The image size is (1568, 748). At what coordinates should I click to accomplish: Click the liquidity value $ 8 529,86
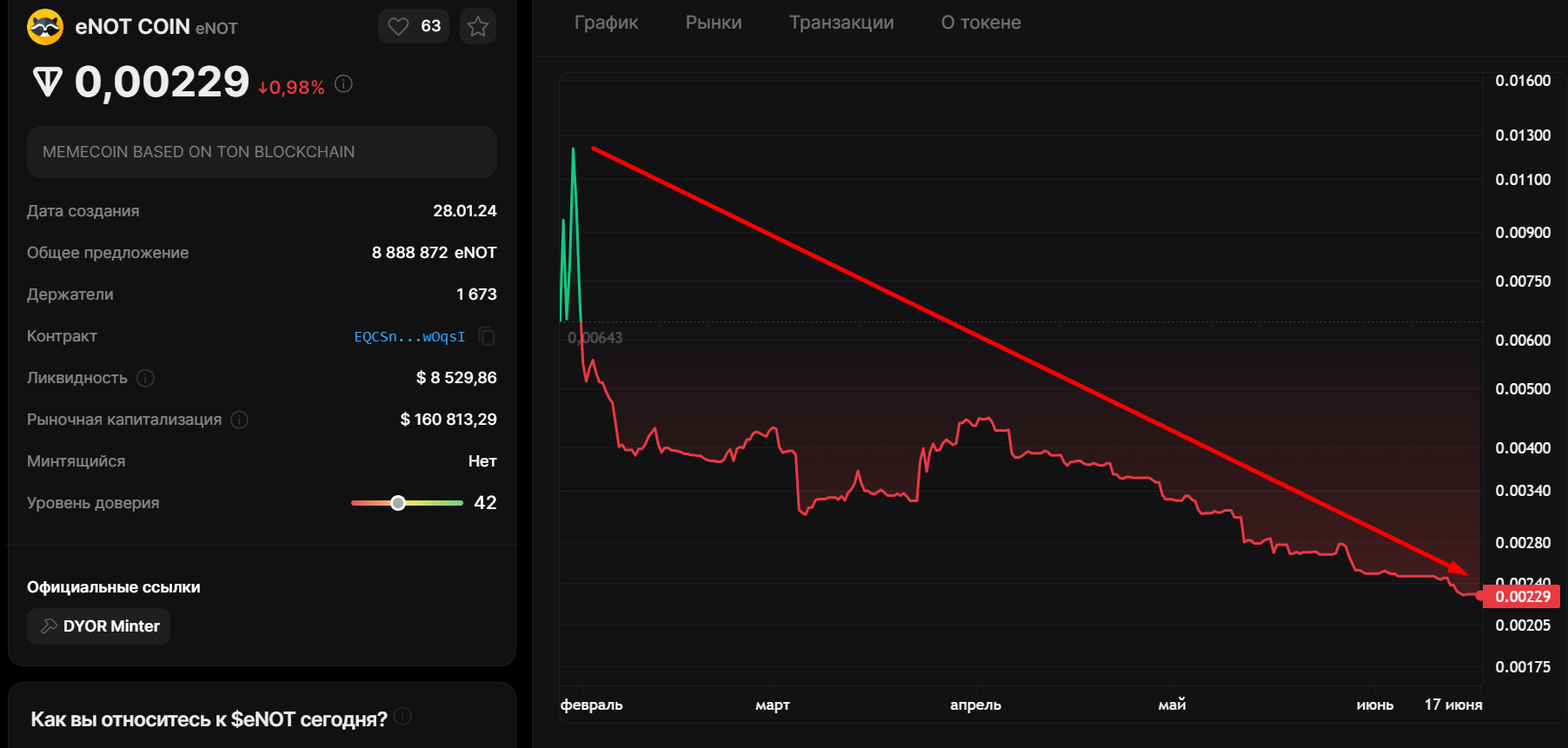click(x=456, y=378)
